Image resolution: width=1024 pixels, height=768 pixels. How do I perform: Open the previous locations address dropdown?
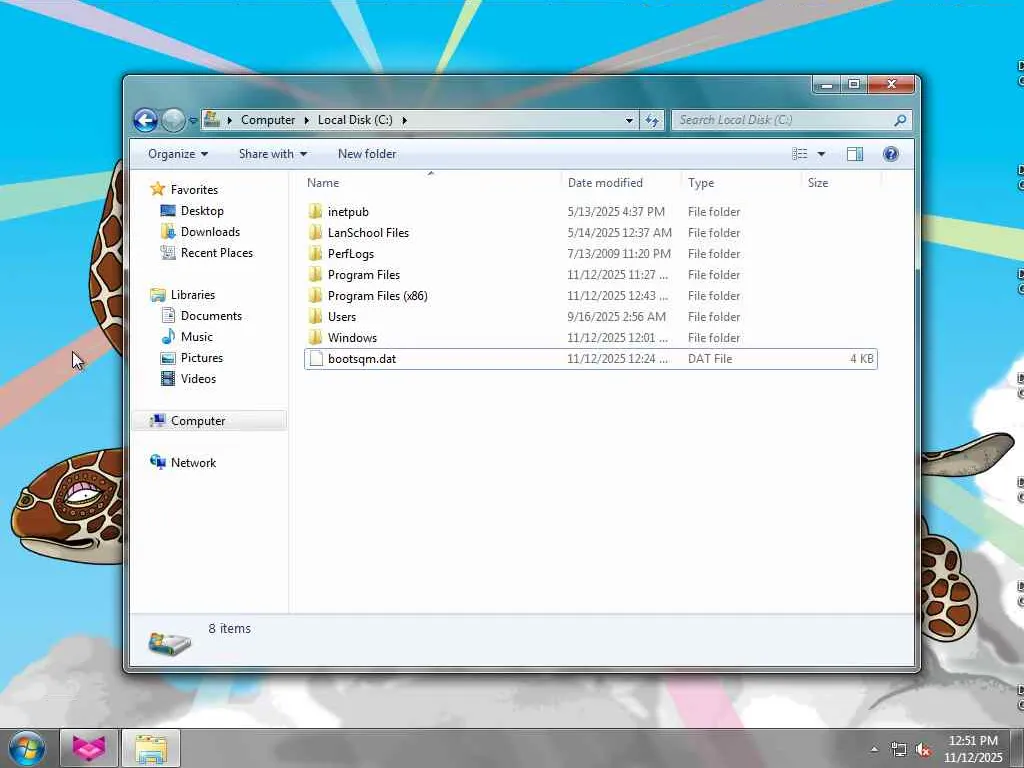click(629, 120)
